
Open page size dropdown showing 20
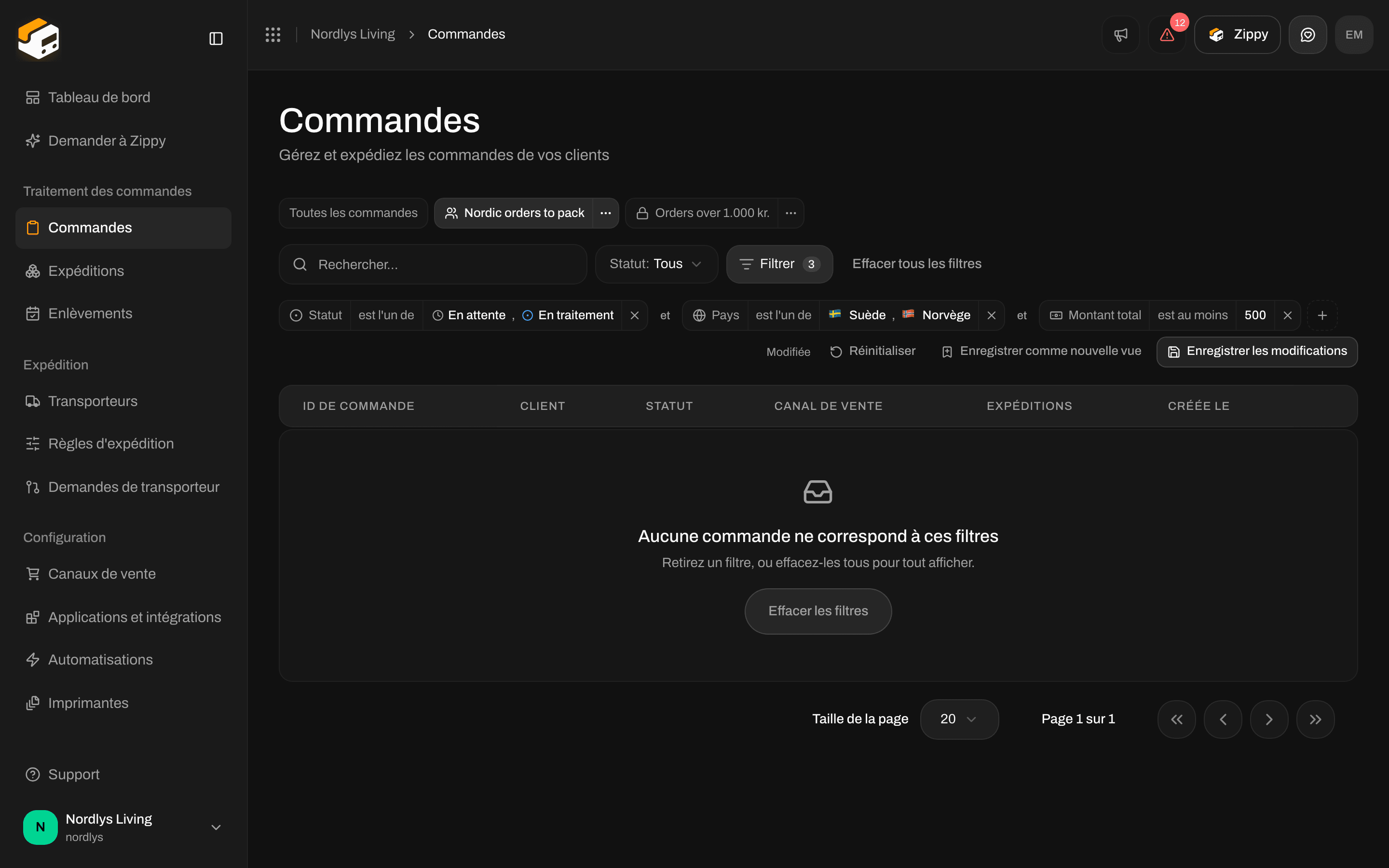click(959, 719)
